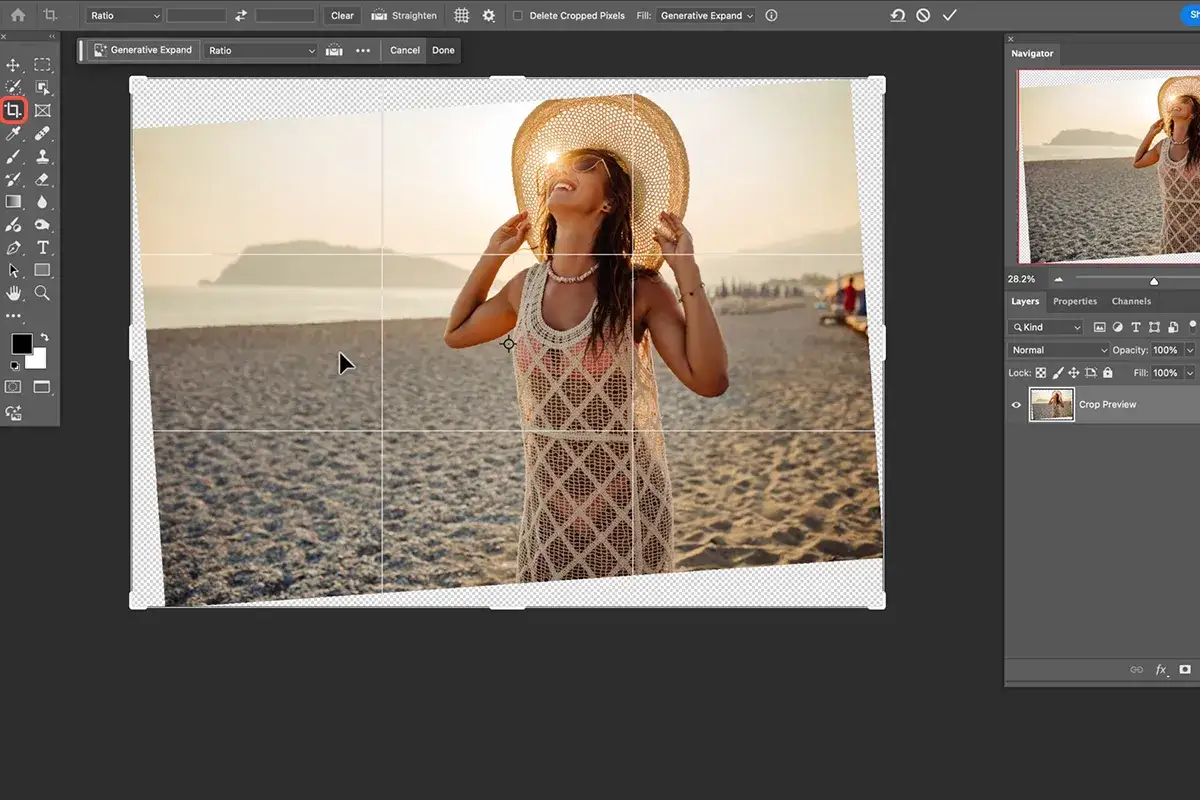Click the Crop Preview layer thumbnail

(x=1052, y=404)
